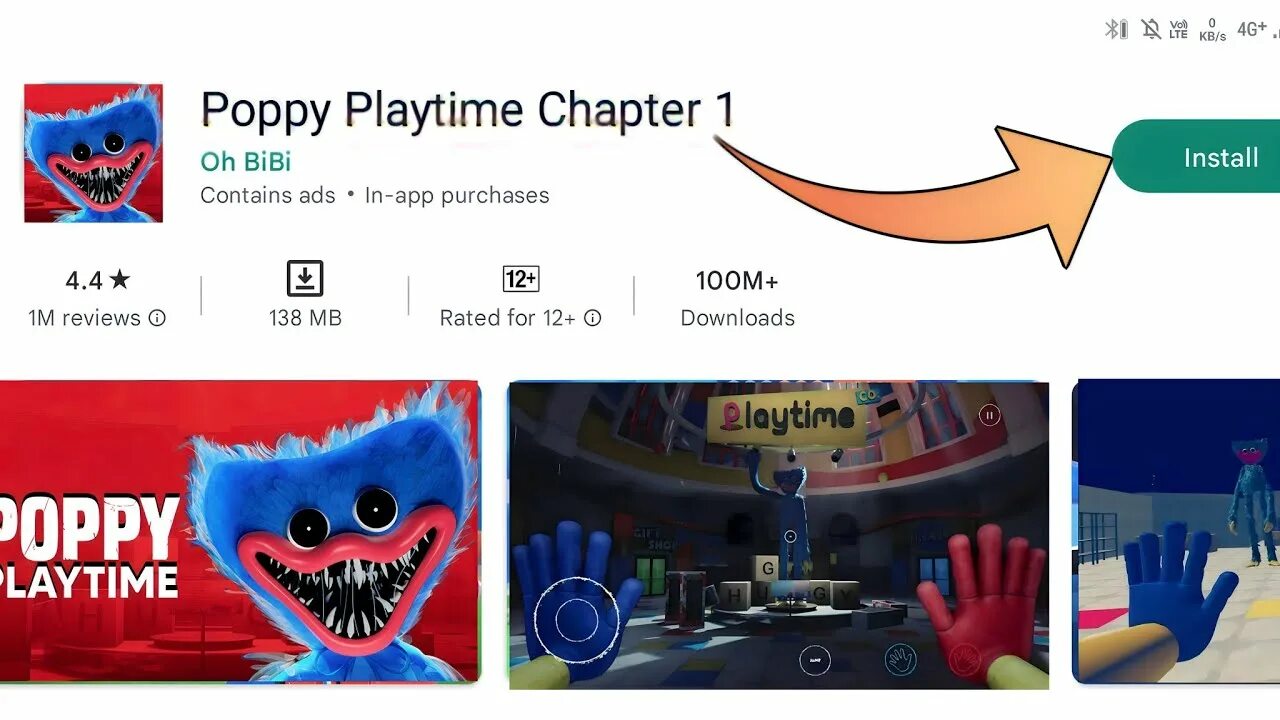1280x720 pixels.
Task: Tap the Contains ads label
Action: point(268,195)
